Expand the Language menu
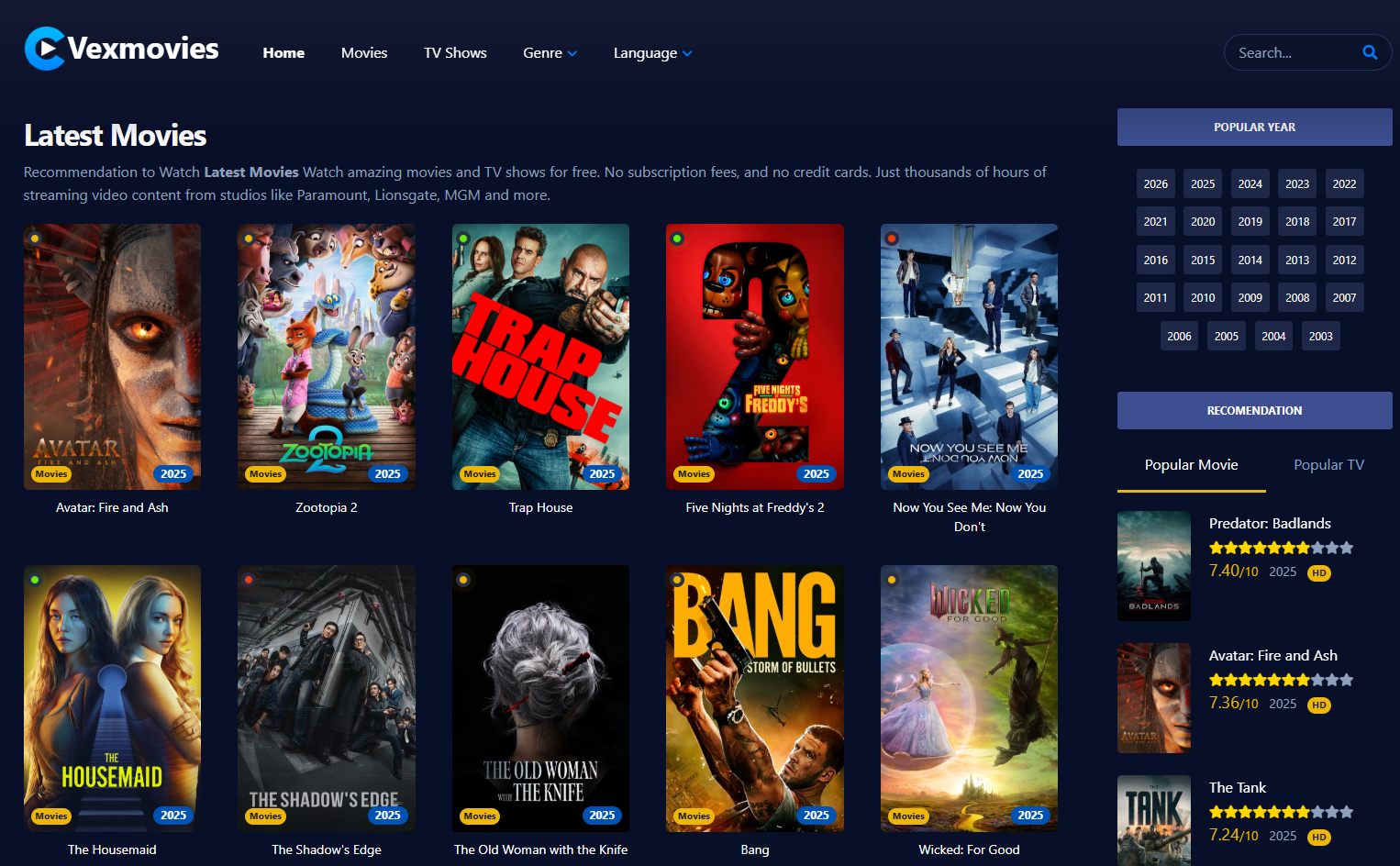1400x866 pixels. pyautogui.click(x=652, y=52)
